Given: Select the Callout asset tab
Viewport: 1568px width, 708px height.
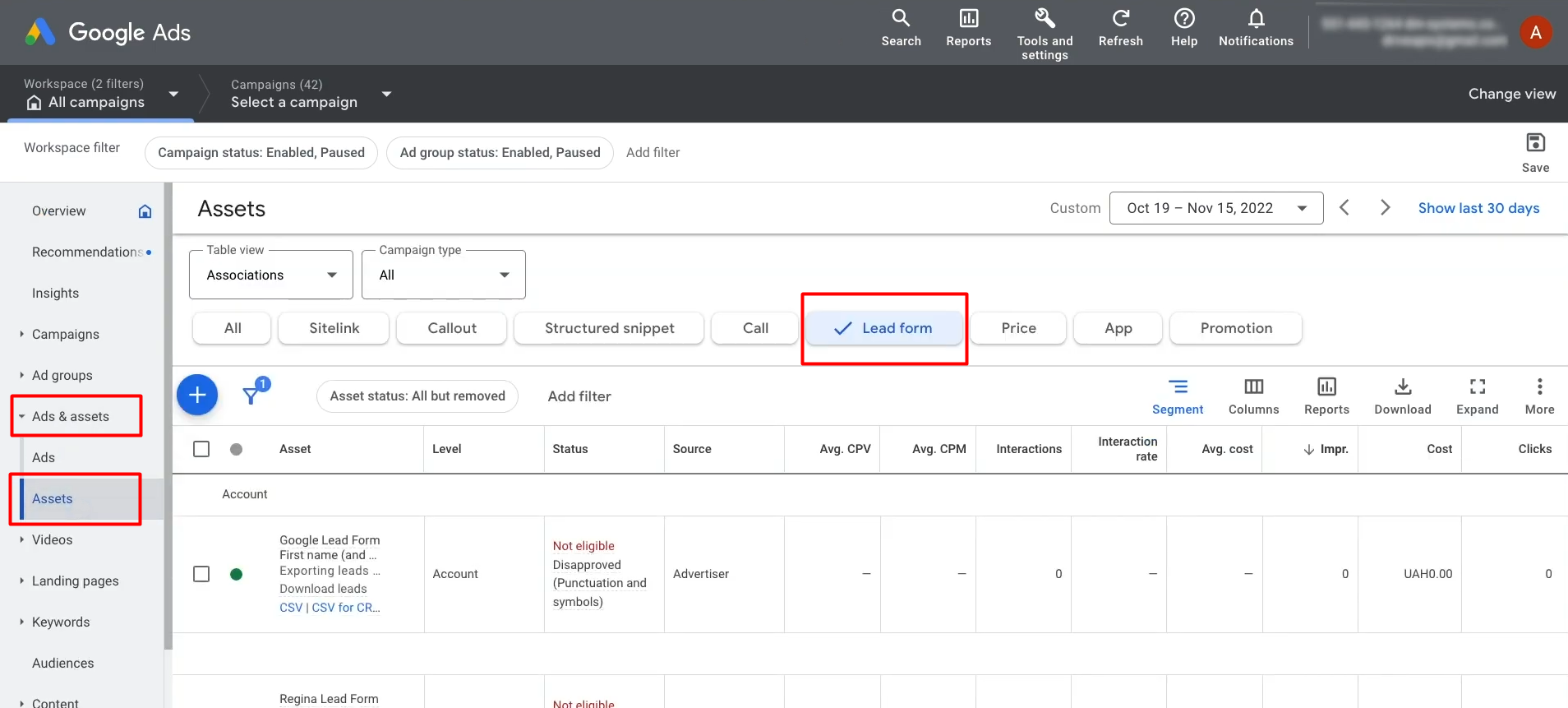Looking at the screenshot, I should click(x=452, y=328).
